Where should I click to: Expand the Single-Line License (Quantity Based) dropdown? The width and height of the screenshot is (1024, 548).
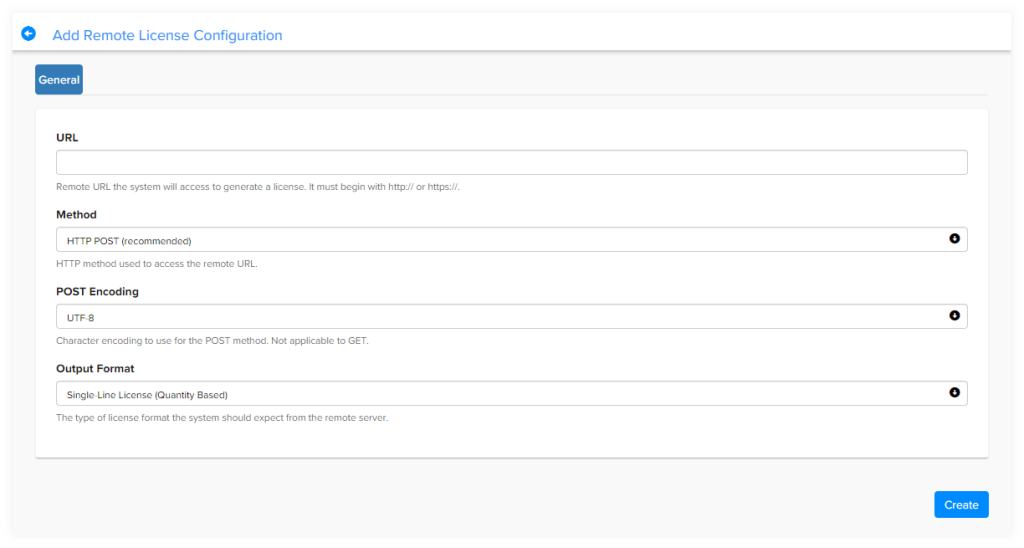511,394
